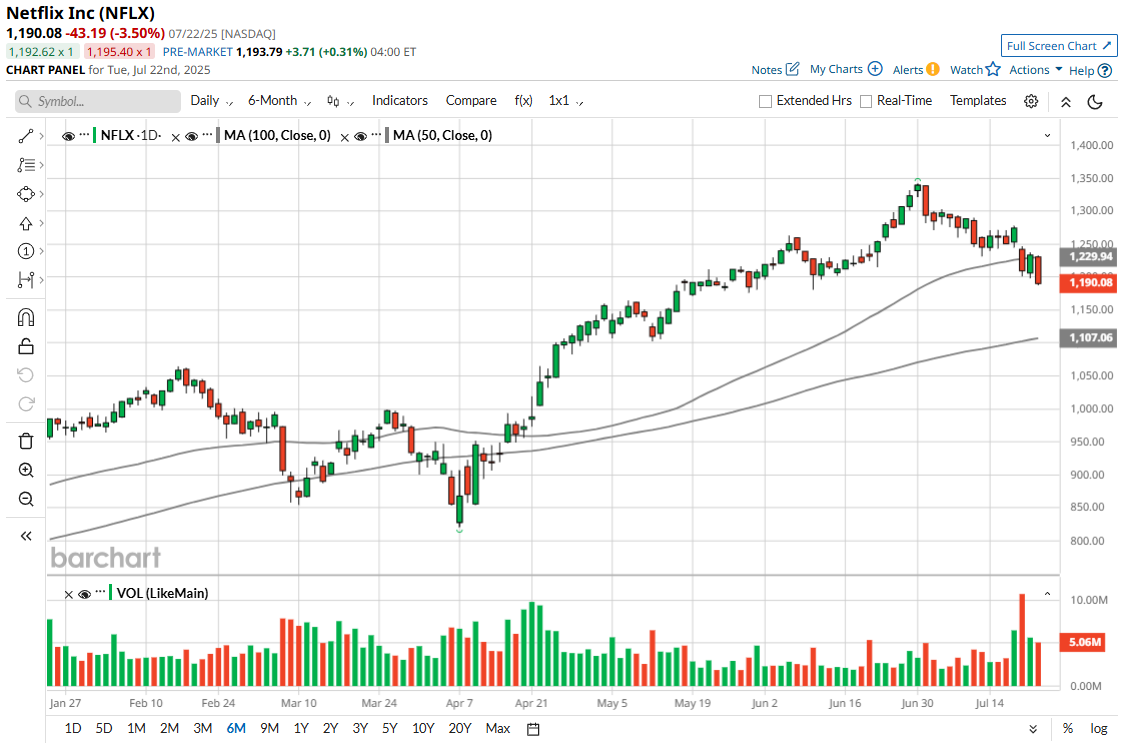
Task: Select the Fibonacci/text list annotation tool
Action: coord(26,166)
